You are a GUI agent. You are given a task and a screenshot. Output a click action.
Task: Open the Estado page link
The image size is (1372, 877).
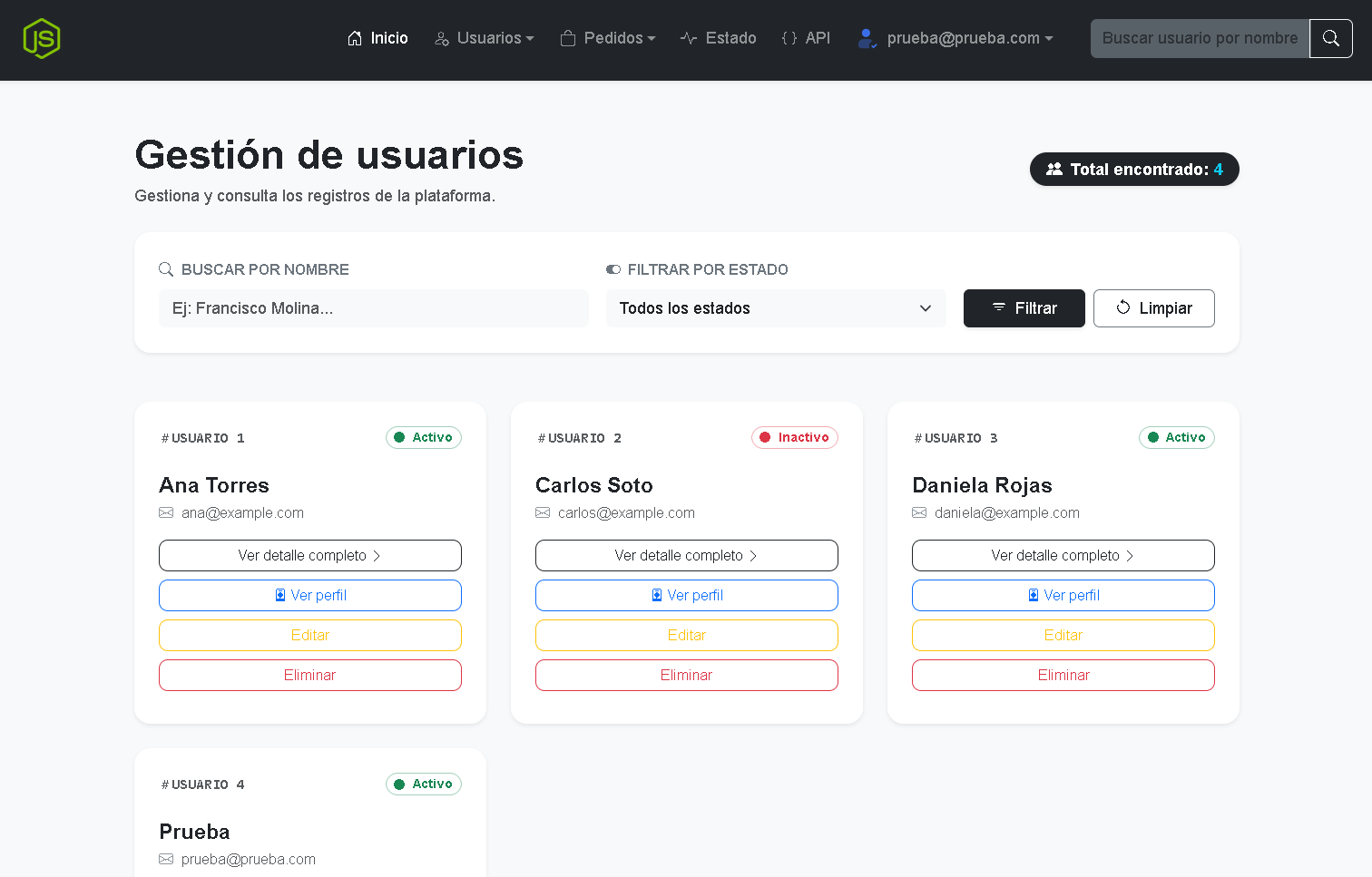tap(719, 38)
